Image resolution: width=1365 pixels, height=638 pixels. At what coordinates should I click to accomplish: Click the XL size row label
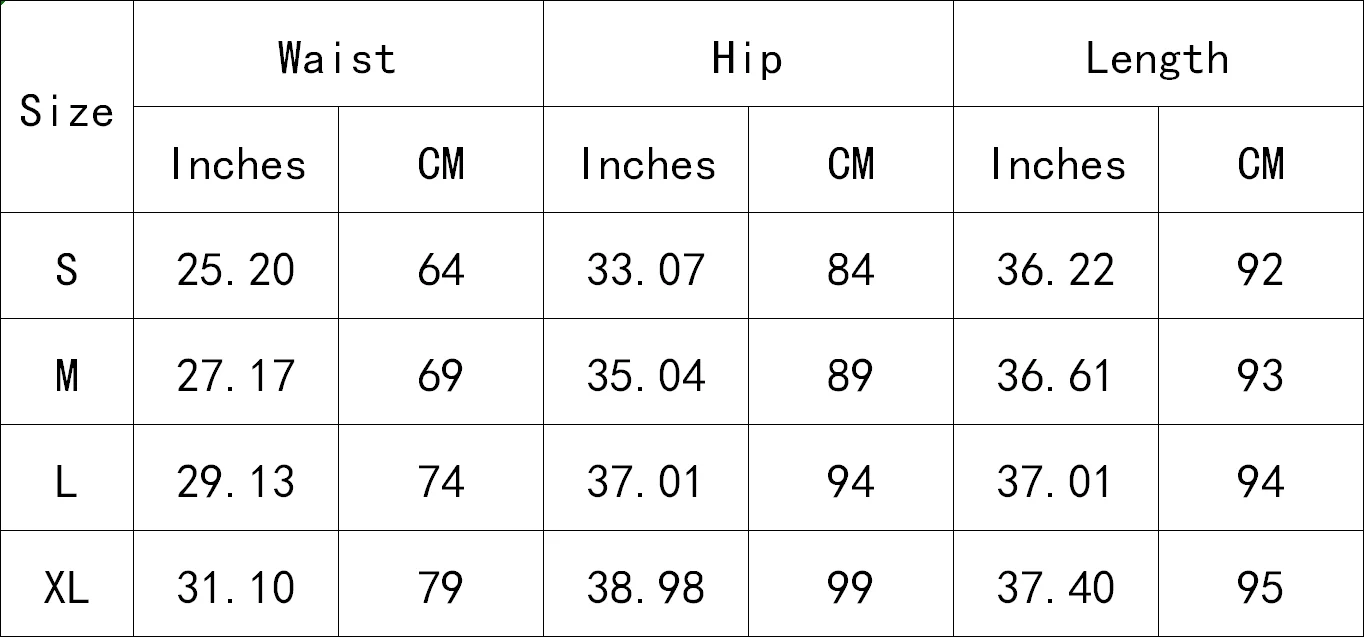[x=66, y=584]
